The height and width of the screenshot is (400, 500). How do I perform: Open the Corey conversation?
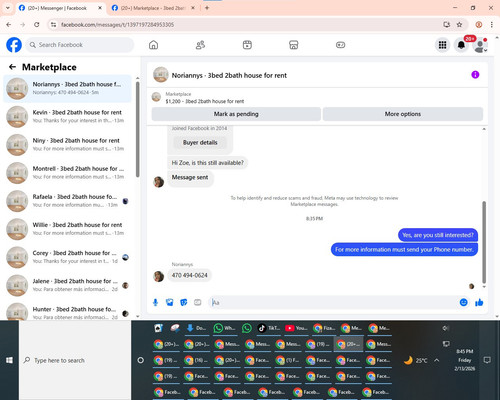[x=67, y=257]
